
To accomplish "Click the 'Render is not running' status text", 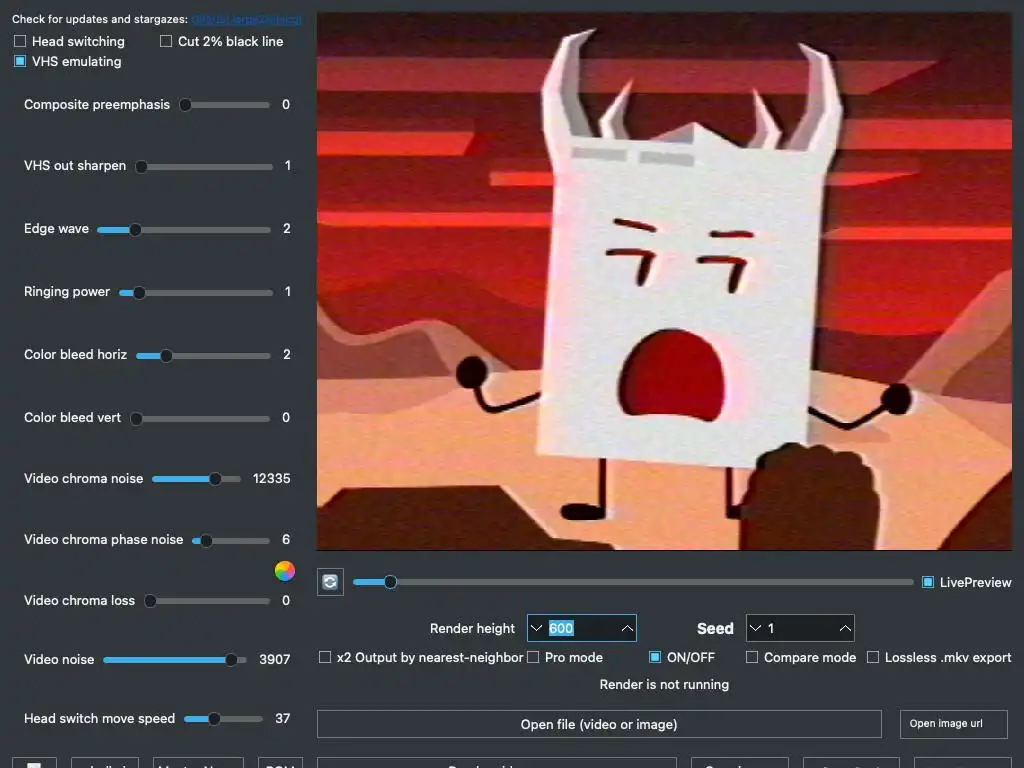I will pyautogui.click(x=664, y=684).
